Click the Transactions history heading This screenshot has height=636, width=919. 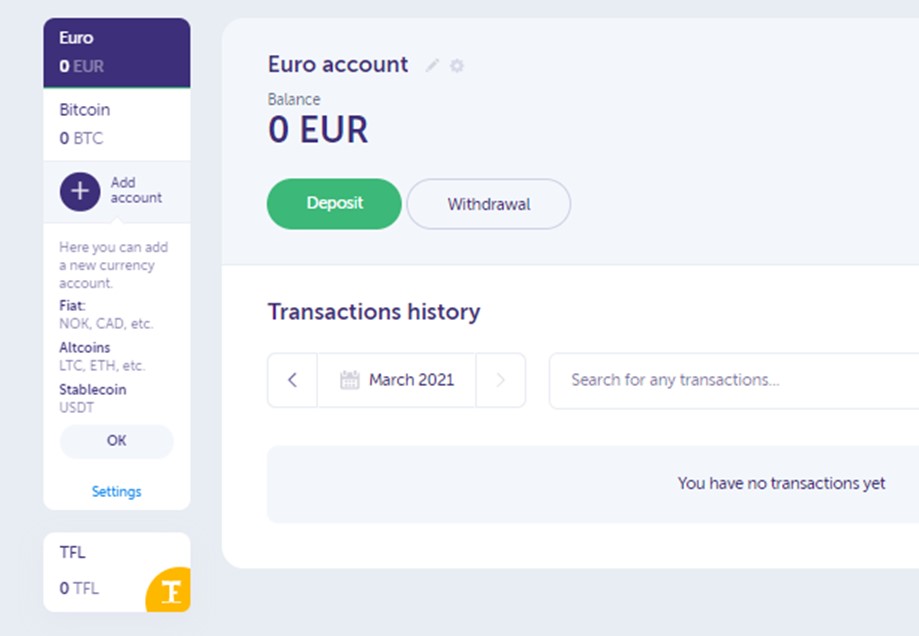[x=374, y=311]
